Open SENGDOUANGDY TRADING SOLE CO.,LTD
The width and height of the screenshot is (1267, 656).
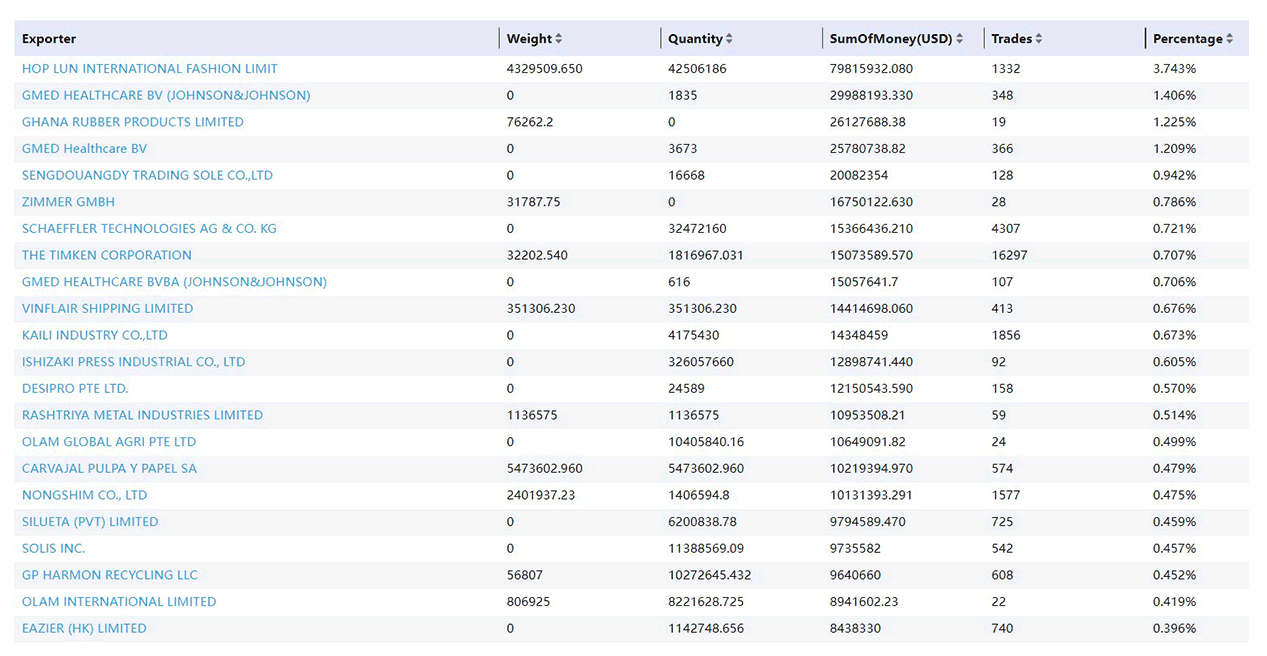click(x=147, y=175)
